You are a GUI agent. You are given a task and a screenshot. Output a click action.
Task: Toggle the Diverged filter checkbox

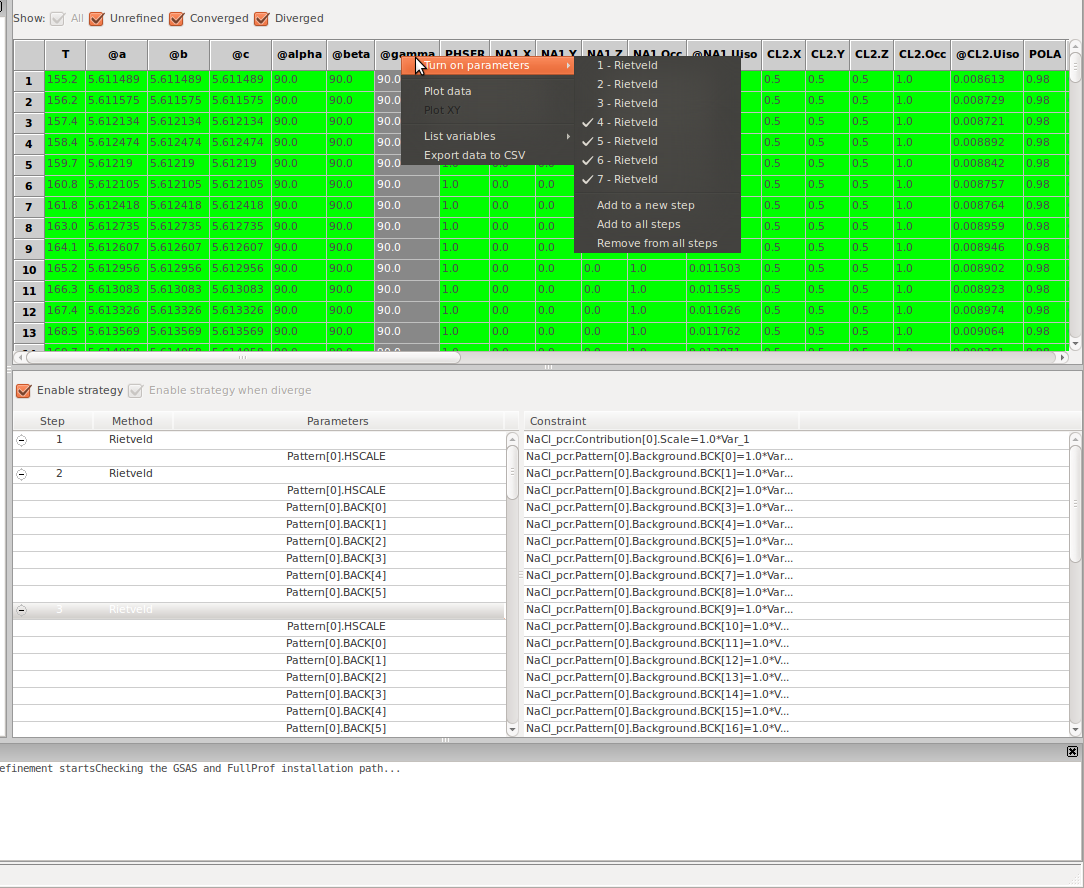(261, 19)
